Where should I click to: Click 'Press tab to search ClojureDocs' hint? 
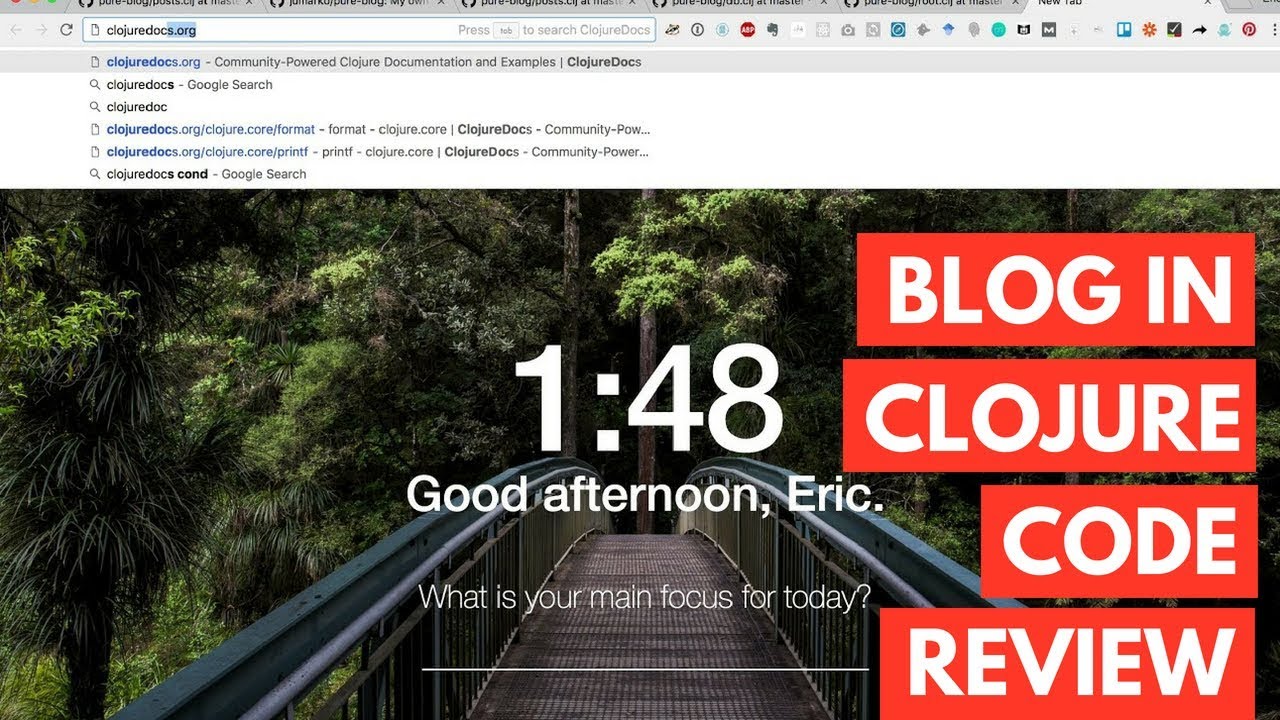[x=554, y=30]
